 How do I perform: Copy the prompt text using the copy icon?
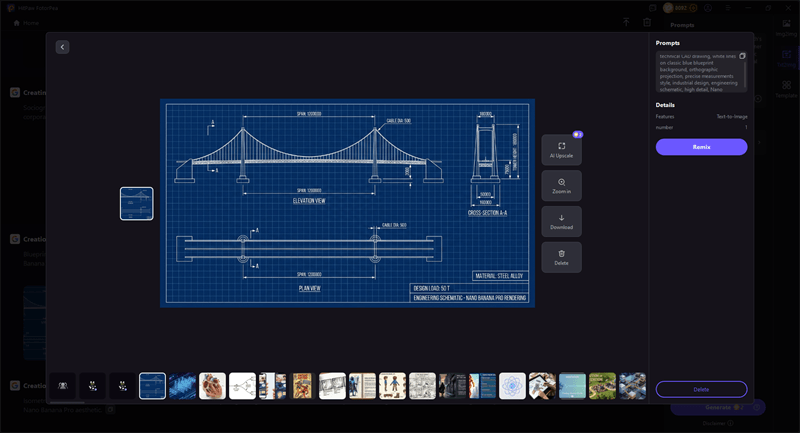coord(742,56)
